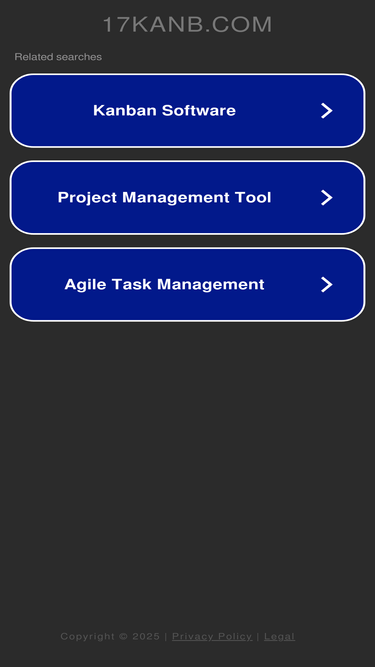This screenshot has height=667, width=375.
Task: Click the word Agile in third button
Action: click(x=85, y=284)
